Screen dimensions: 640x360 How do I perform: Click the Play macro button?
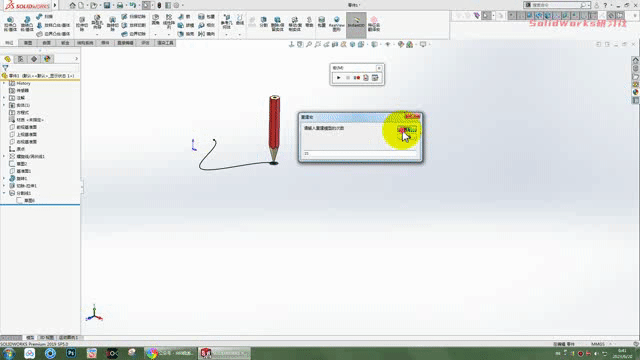click(x=338, y=78)
